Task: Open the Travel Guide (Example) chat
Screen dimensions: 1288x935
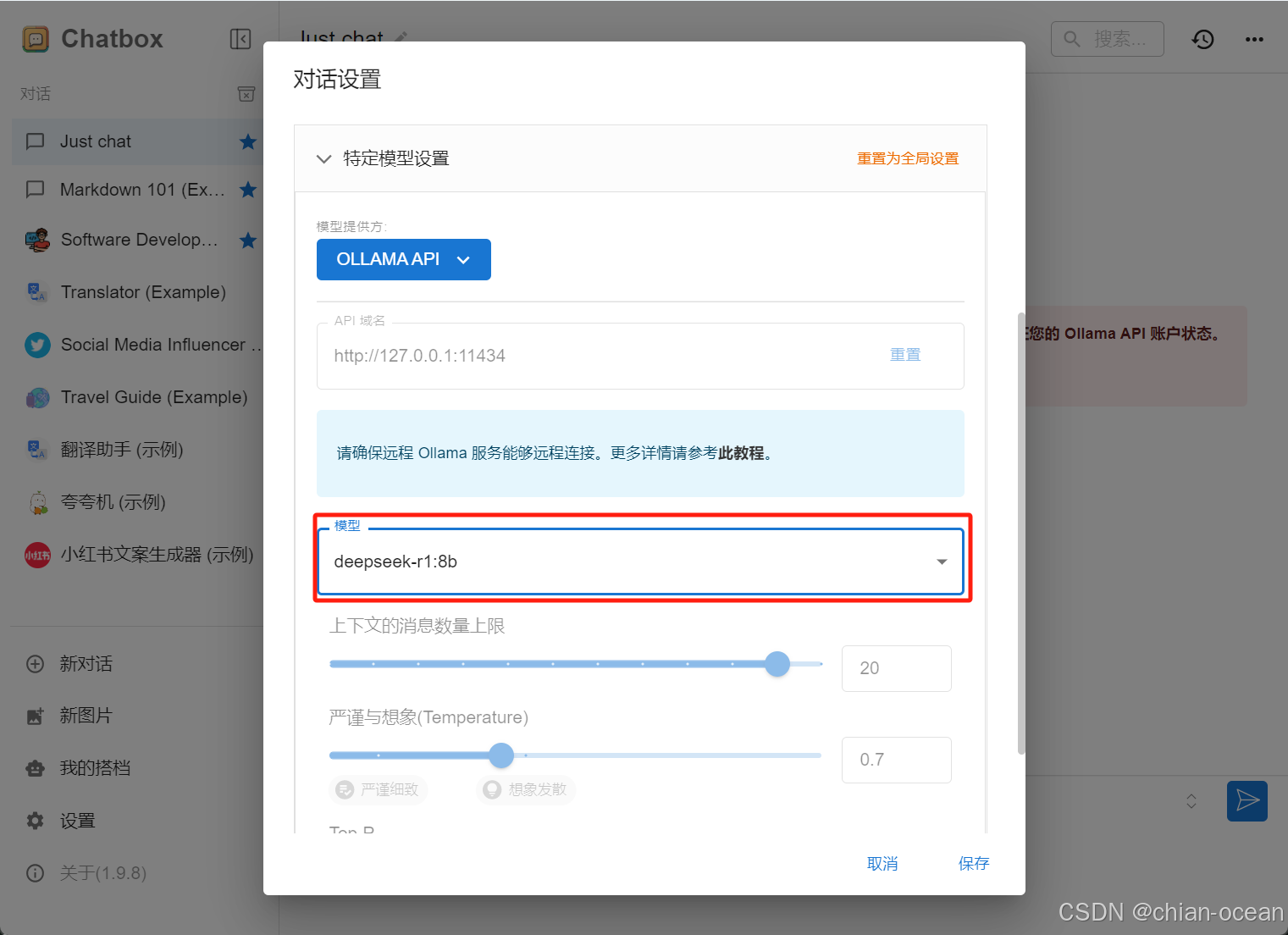Action: tap(137, 397)
